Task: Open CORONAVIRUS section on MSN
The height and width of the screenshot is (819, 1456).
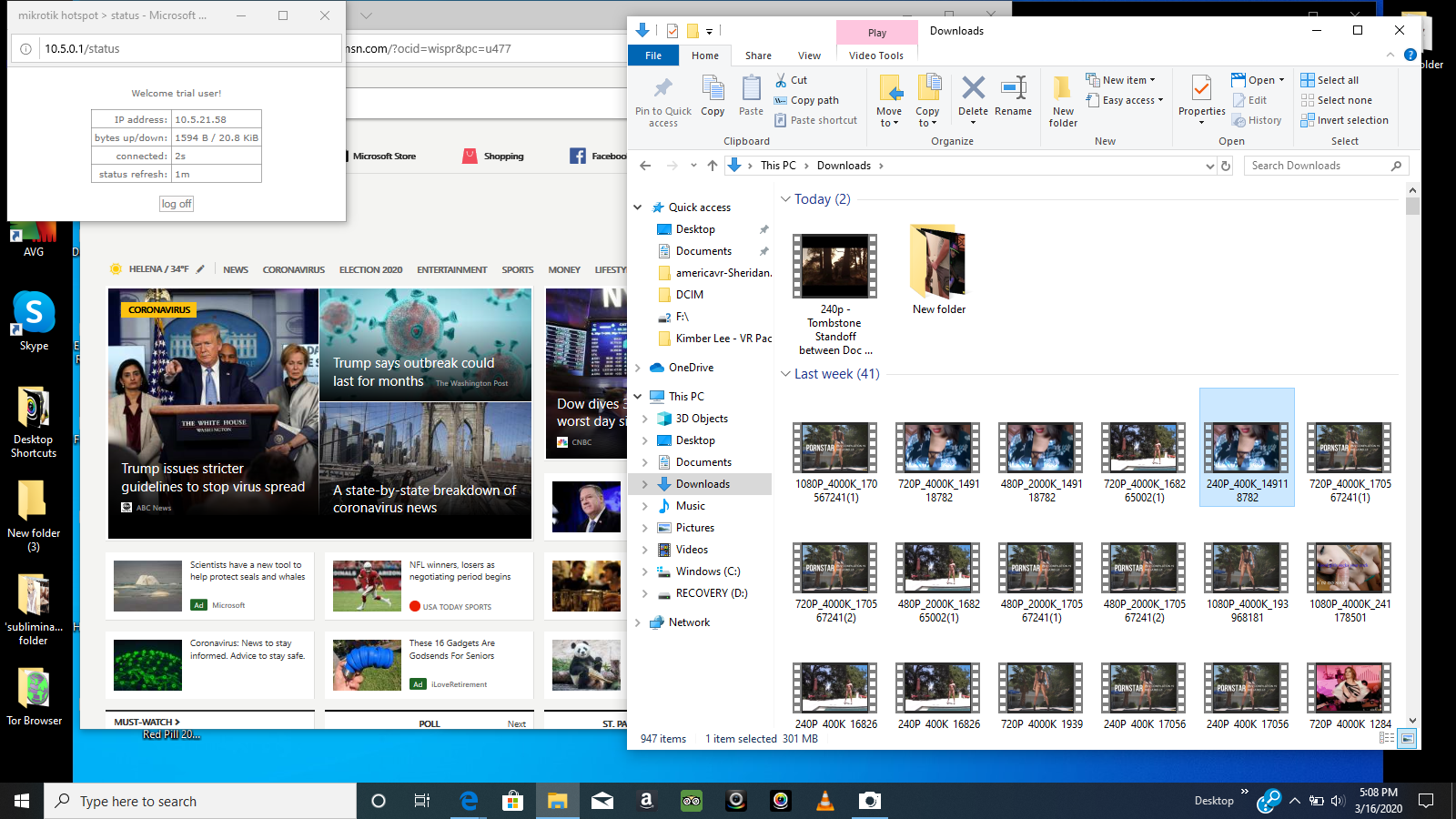Action: [x=293, y=269]
